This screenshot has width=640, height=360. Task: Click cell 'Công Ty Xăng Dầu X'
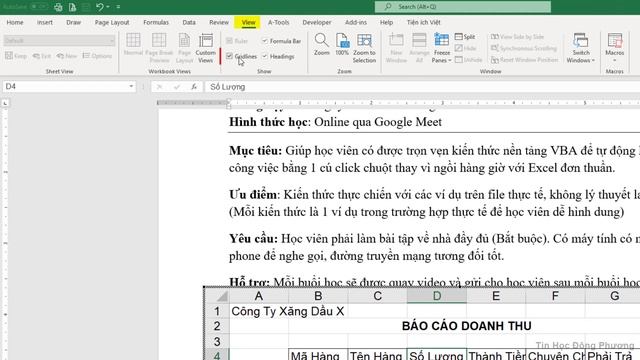[288, 311]
